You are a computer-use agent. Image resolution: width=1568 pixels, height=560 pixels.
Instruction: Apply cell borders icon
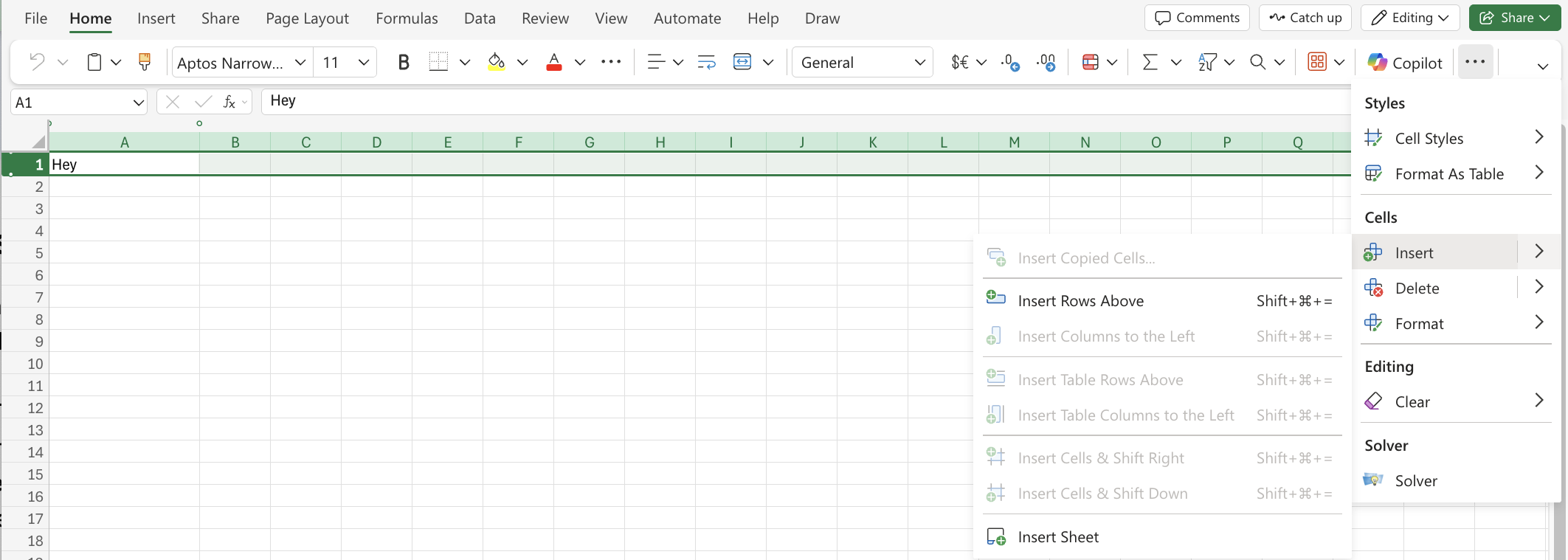coord(438,62)
